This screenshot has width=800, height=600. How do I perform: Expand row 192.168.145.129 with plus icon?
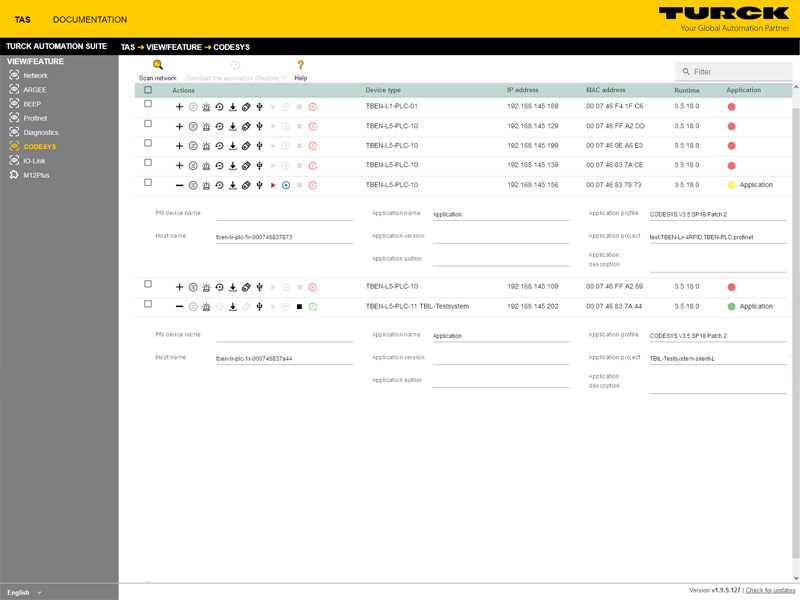(x=179, y=127)
